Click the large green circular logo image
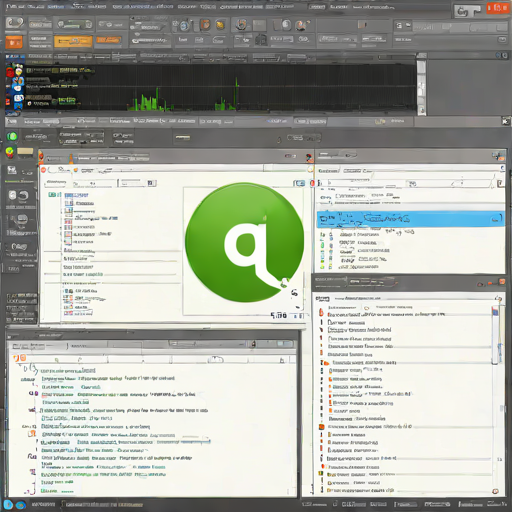 click(244, 242)
